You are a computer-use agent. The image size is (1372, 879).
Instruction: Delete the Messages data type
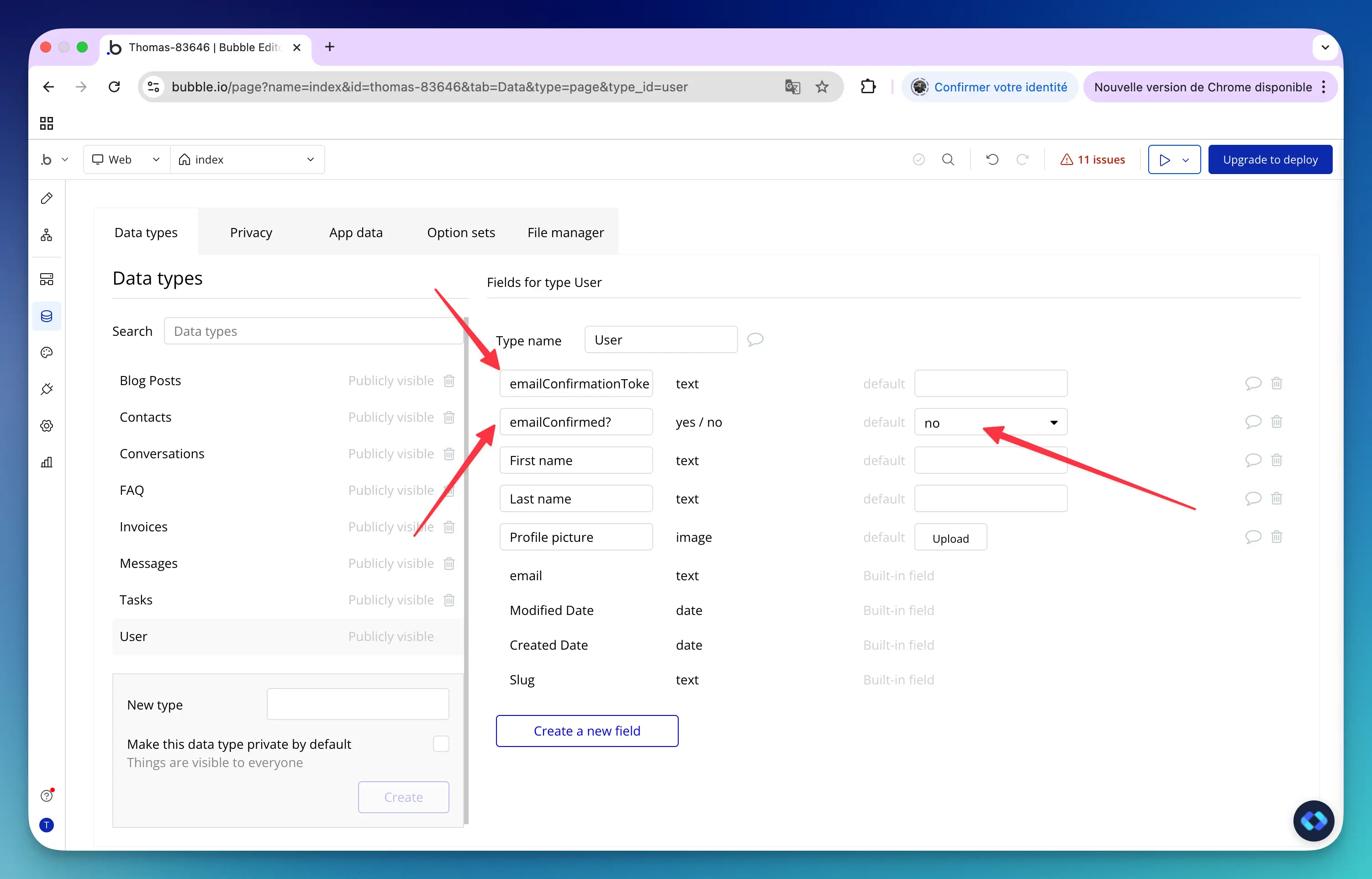449,563
